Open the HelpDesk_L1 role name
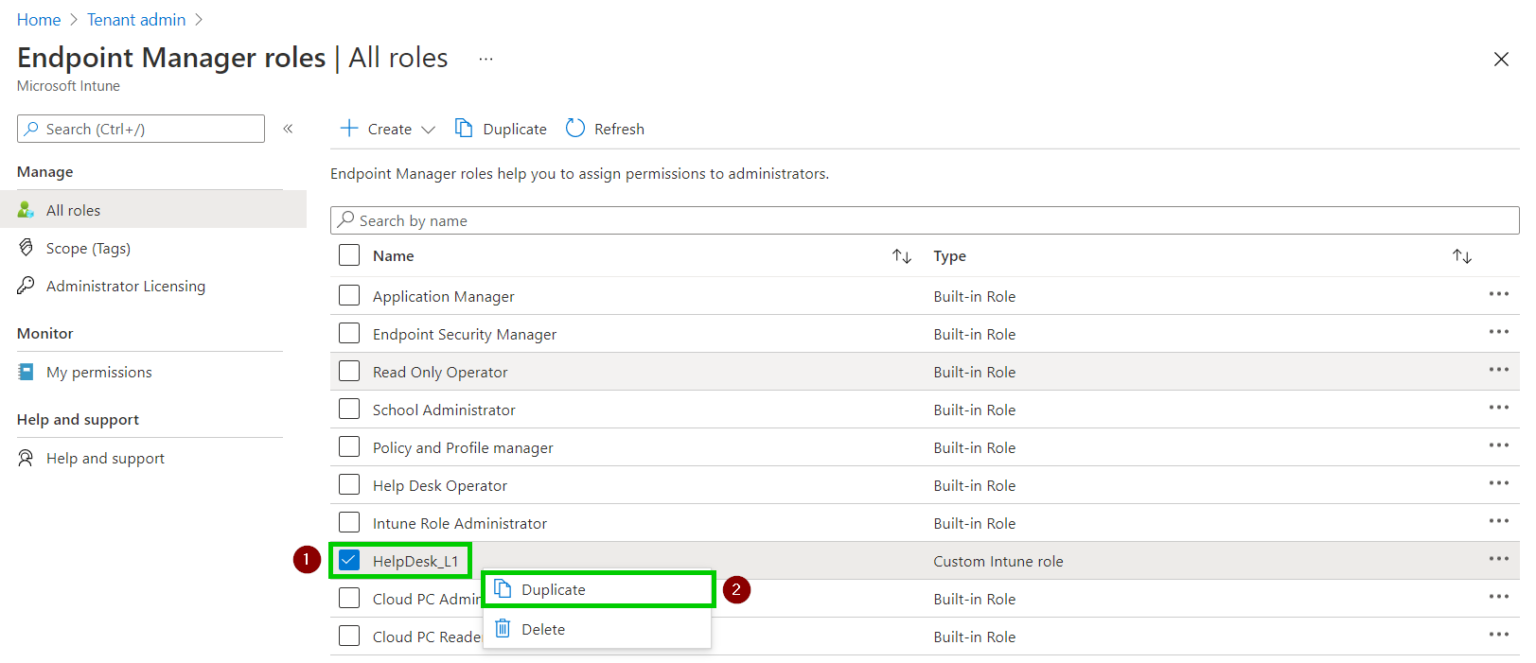 (x=415, y=561)
